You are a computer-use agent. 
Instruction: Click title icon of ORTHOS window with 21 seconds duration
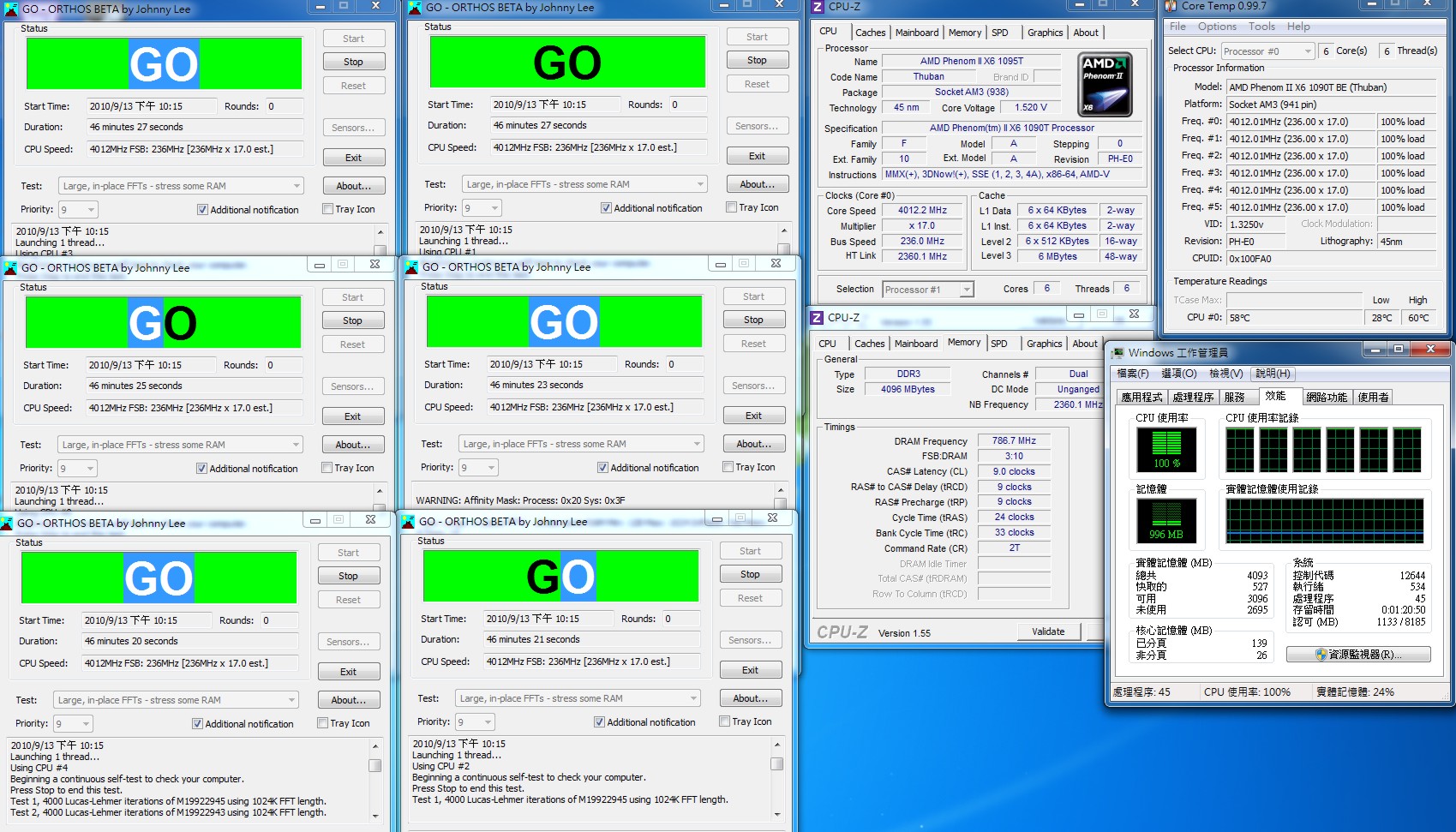click(x=409, y=521)
